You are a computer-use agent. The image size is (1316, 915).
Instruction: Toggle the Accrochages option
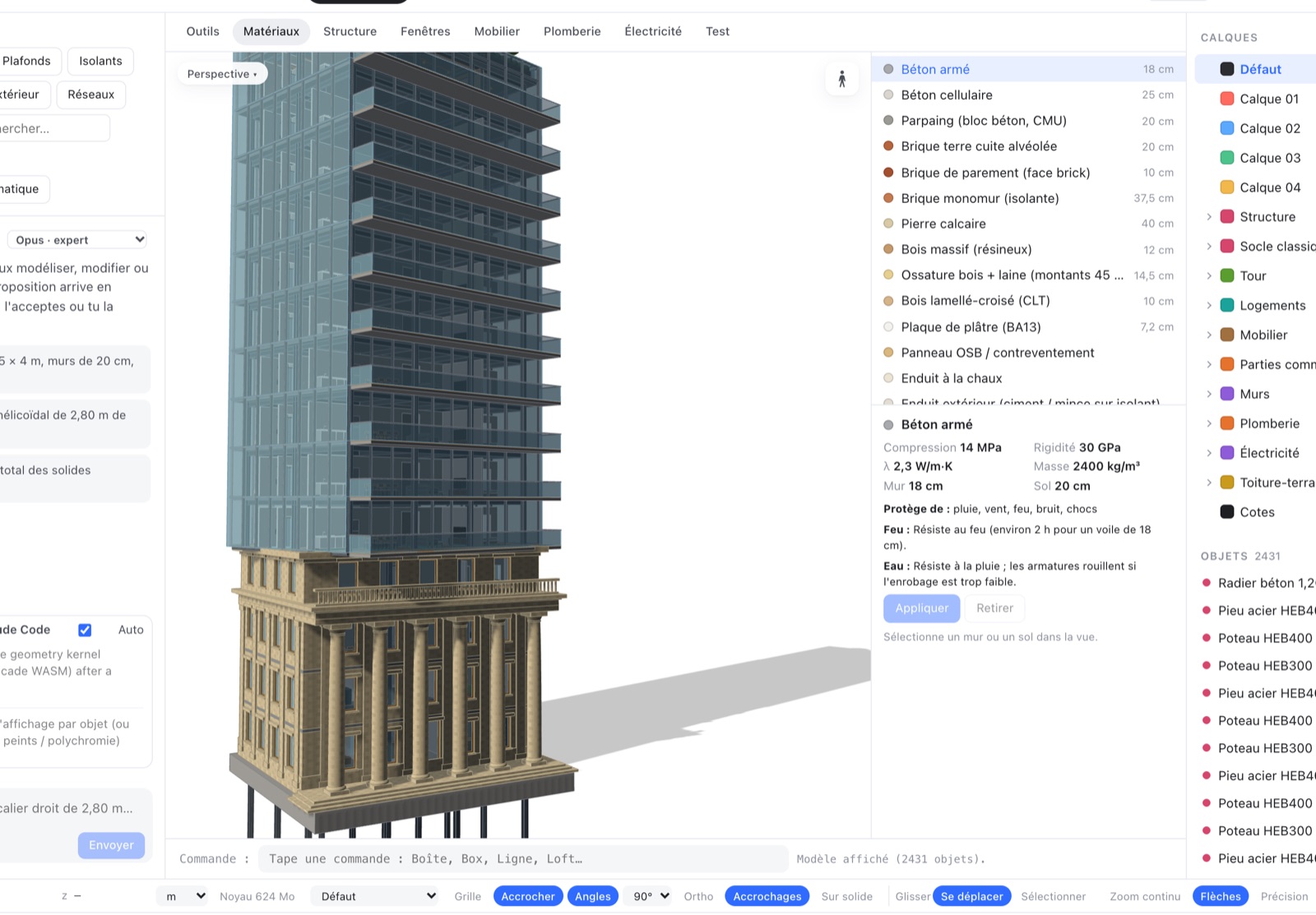[767, 896]
